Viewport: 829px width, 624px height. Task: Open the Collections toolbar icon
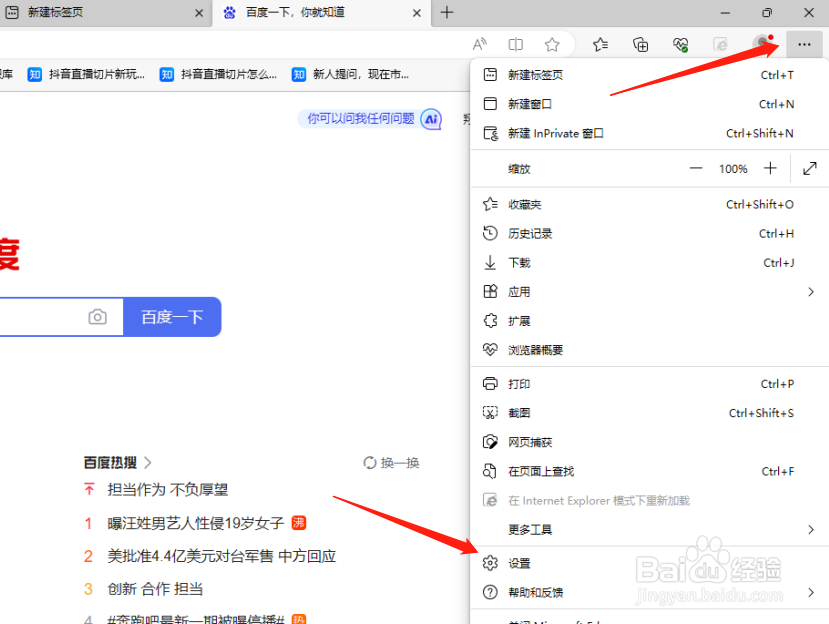pyautogui.click(x=640, y=44)
